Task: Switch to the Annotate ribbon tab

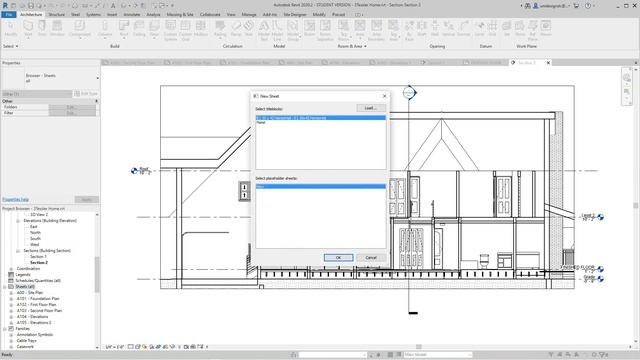Action: (132, 14)
